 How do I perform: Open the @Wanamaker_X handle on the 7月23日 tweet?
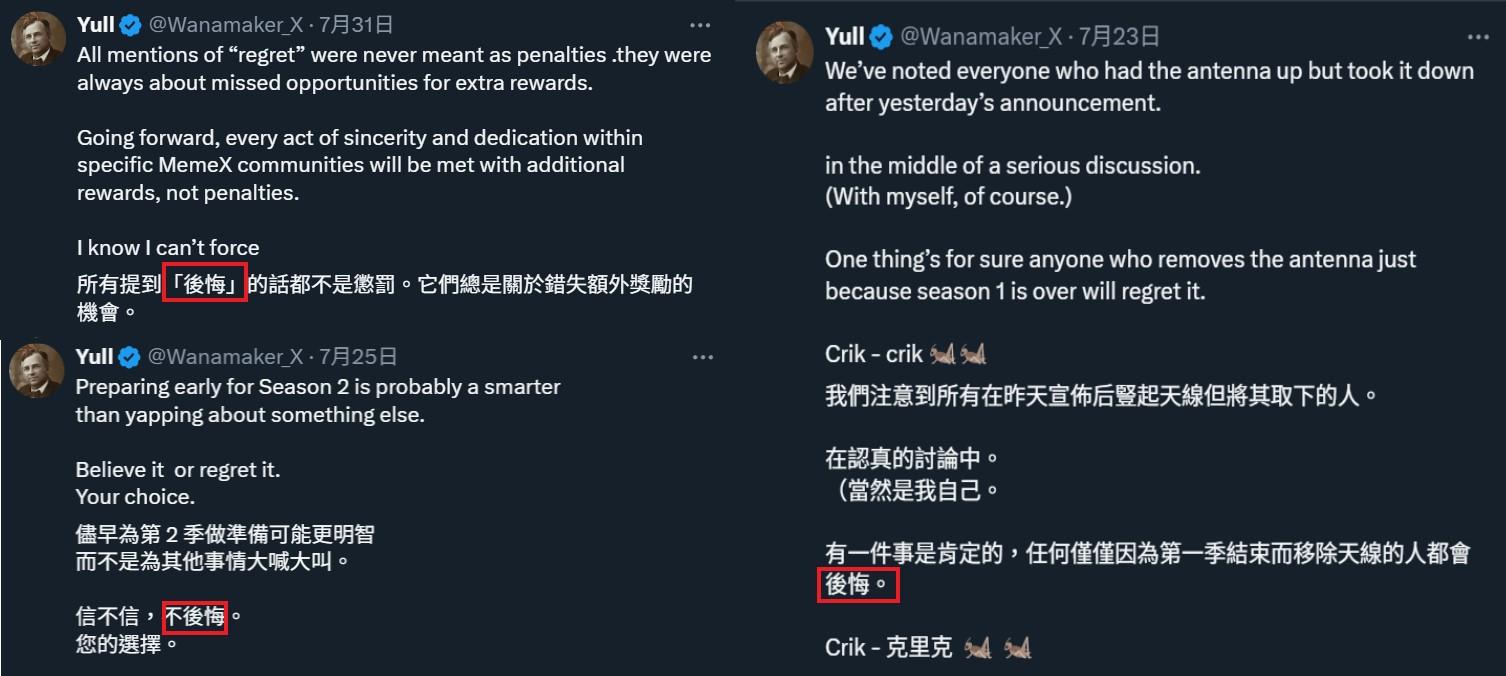[981, 38]
